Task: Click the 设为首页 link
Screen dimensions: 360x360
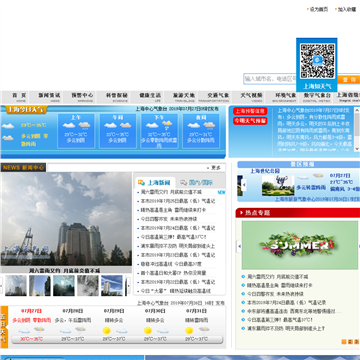Action: click(319, 9)
